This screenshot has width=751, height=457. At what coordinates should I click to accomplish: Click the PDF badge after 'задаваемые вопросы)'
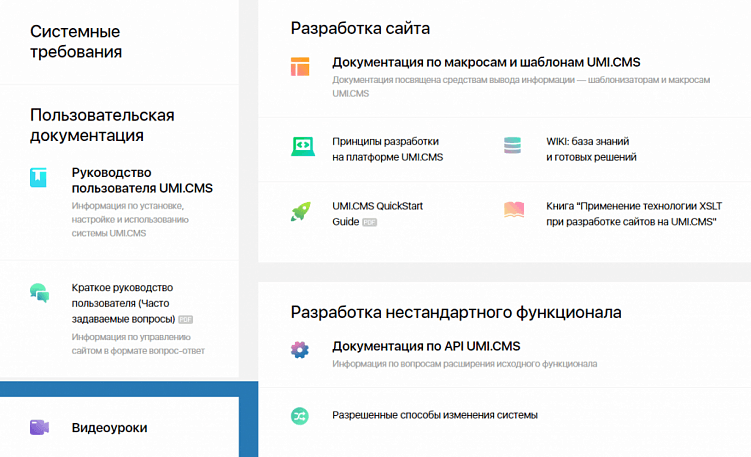[185, 320]
